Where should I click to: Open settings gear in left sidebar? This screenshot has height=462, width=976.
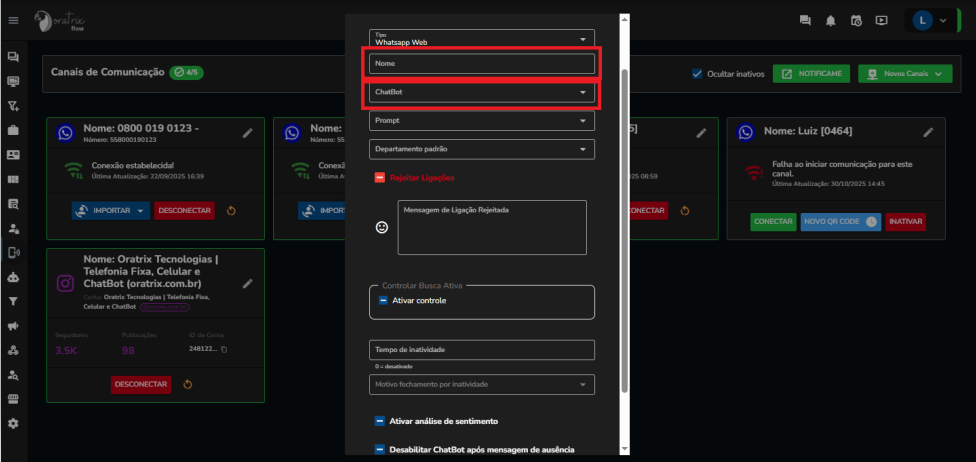coord(13,423)
